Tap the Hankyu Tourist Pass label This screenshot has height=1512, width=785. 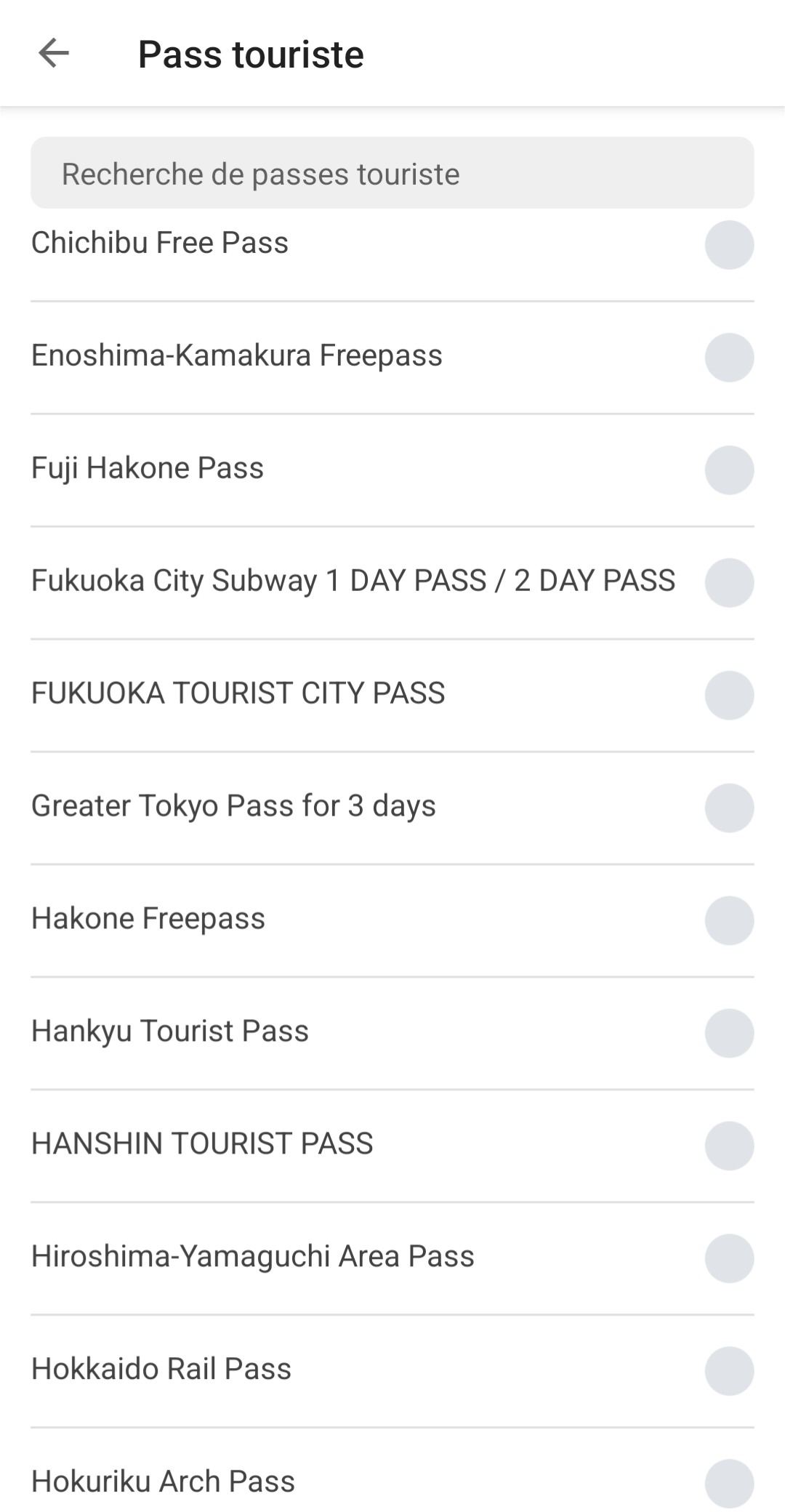tap(170, 1032)
